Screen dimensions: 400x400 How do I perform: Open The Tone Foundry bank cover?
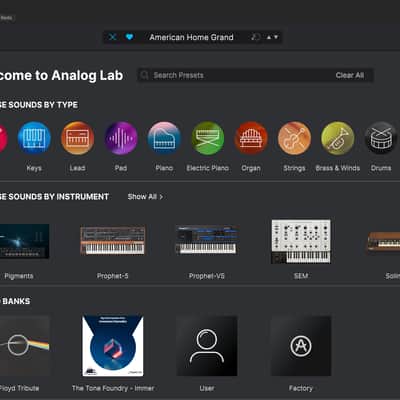(113, 346)
